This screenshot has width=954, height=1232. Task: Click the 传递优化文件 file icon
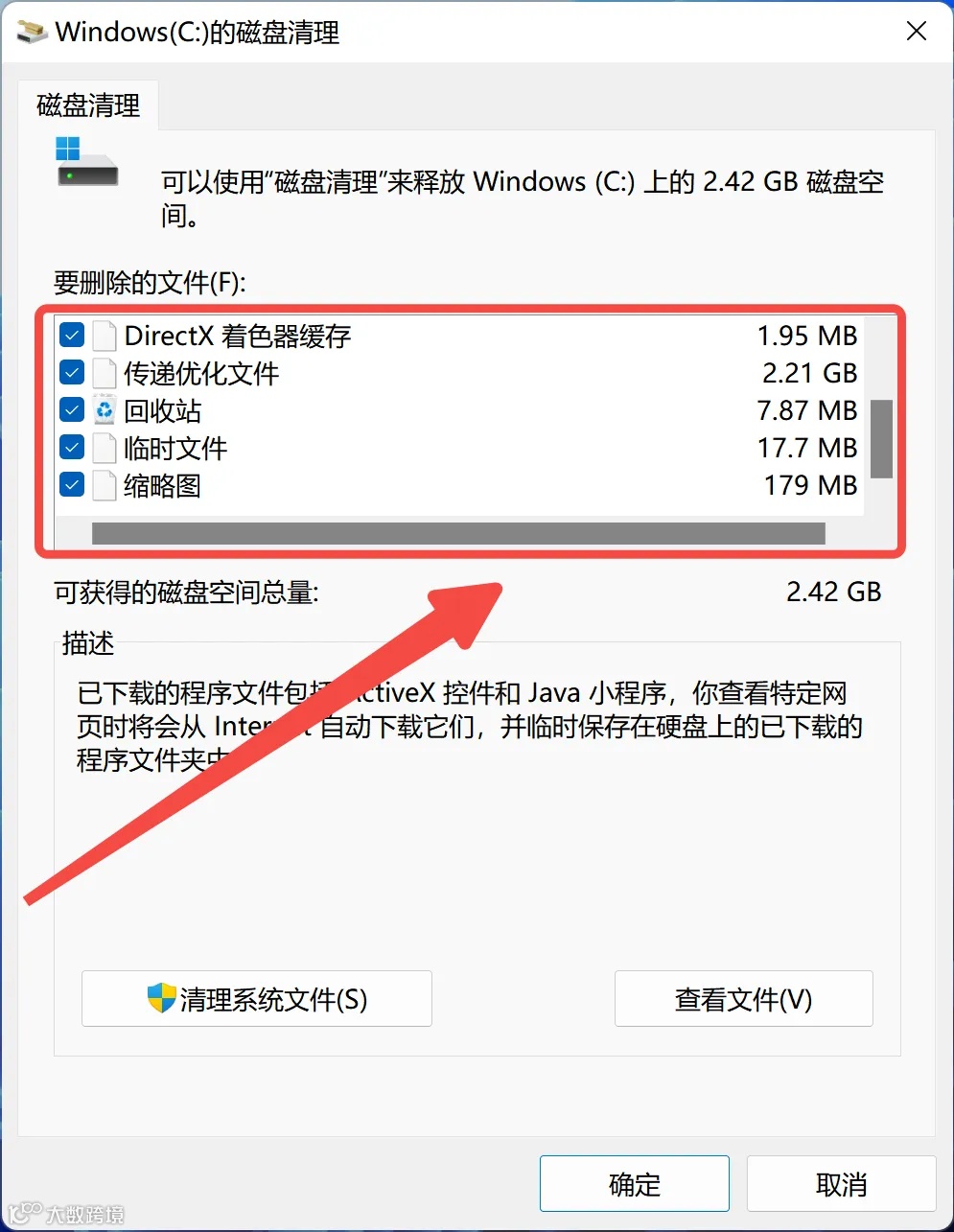pos(104,373)
